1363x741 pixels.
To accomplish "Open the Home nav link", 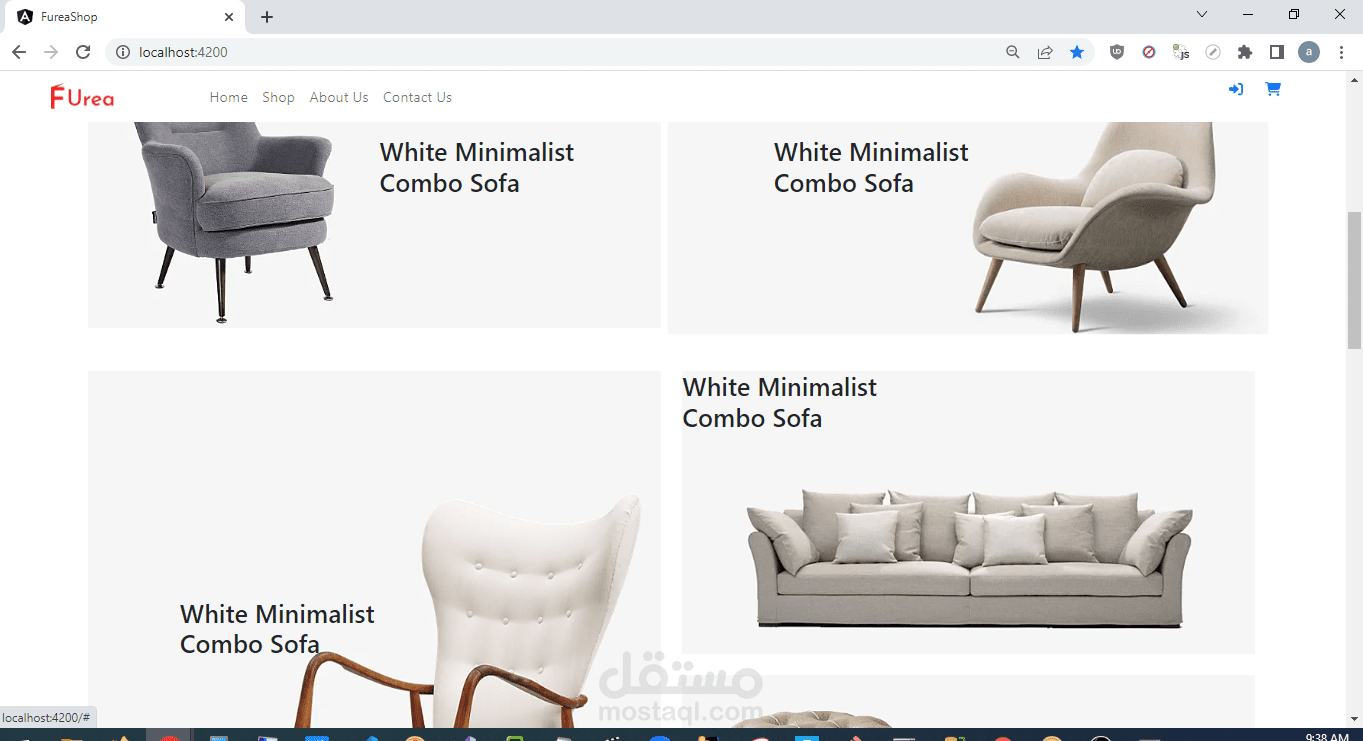I will pyautogui.click(x=228, y=97).
